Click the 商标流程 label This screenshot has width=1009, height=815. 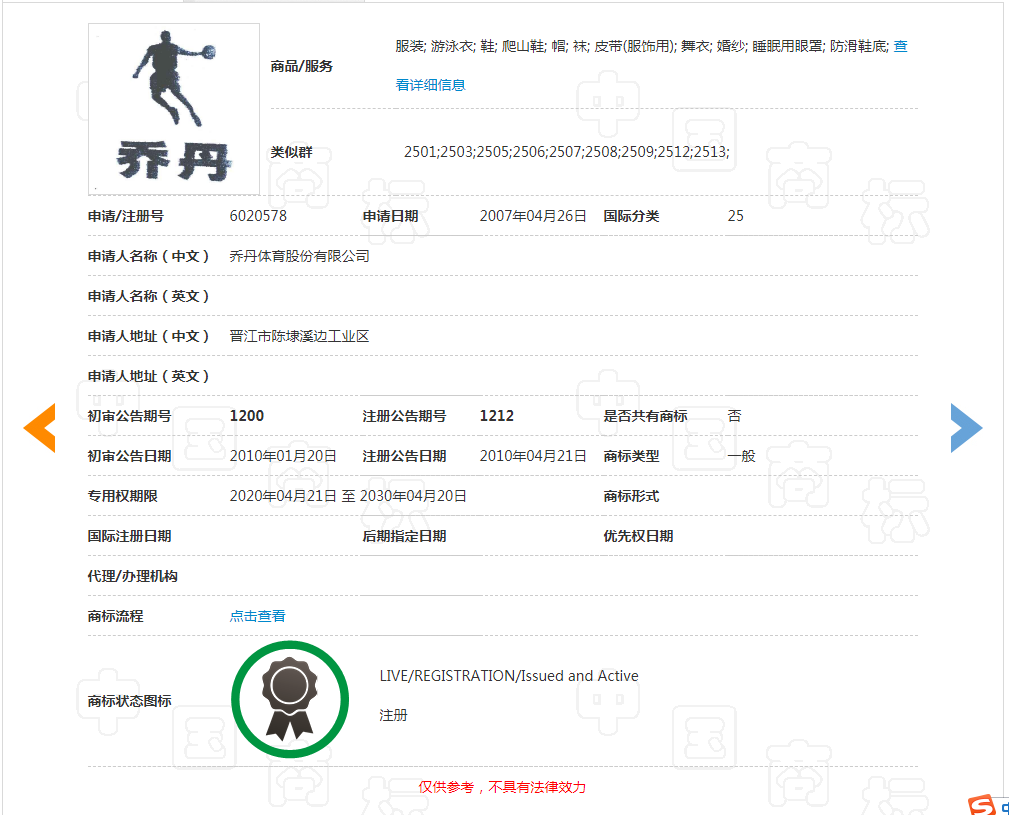[115, 616]
